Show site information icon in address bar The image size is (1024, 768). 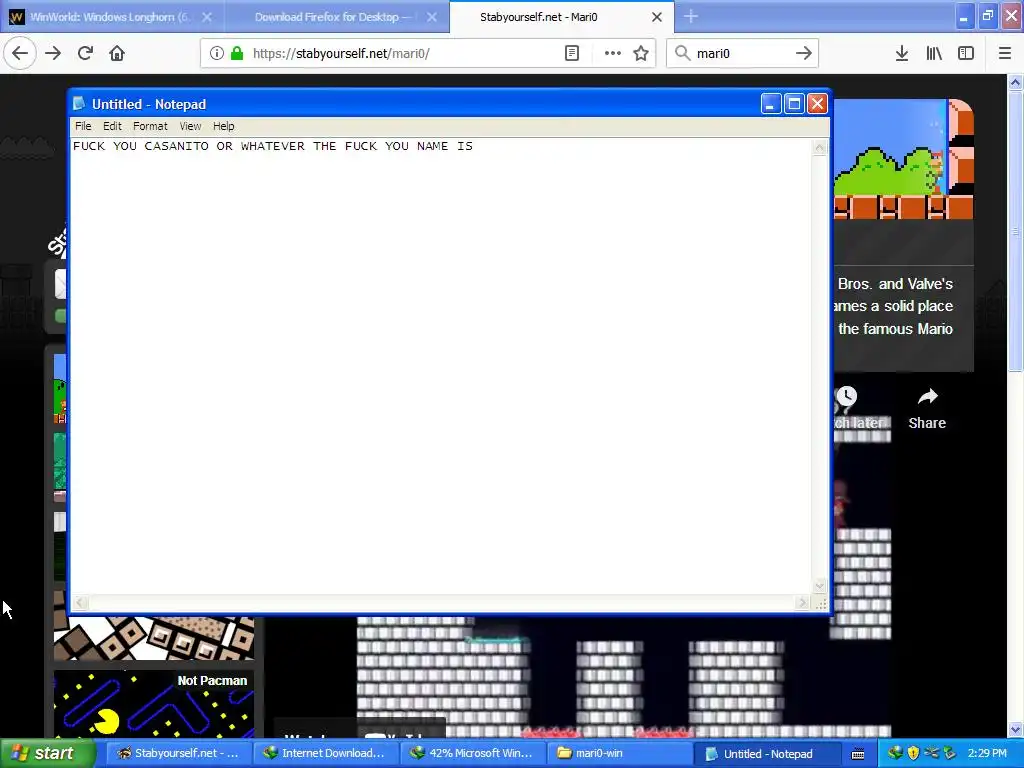click(216, 53)
